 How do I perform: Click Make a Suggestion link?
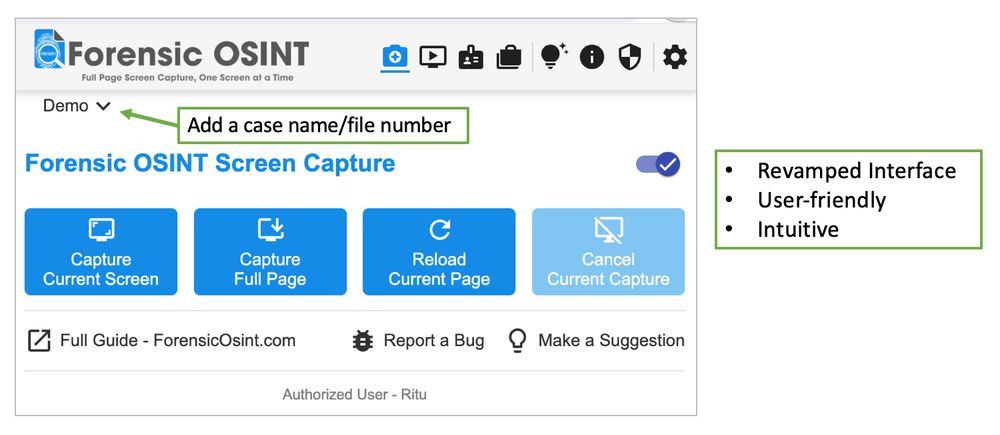coord(596,341)
